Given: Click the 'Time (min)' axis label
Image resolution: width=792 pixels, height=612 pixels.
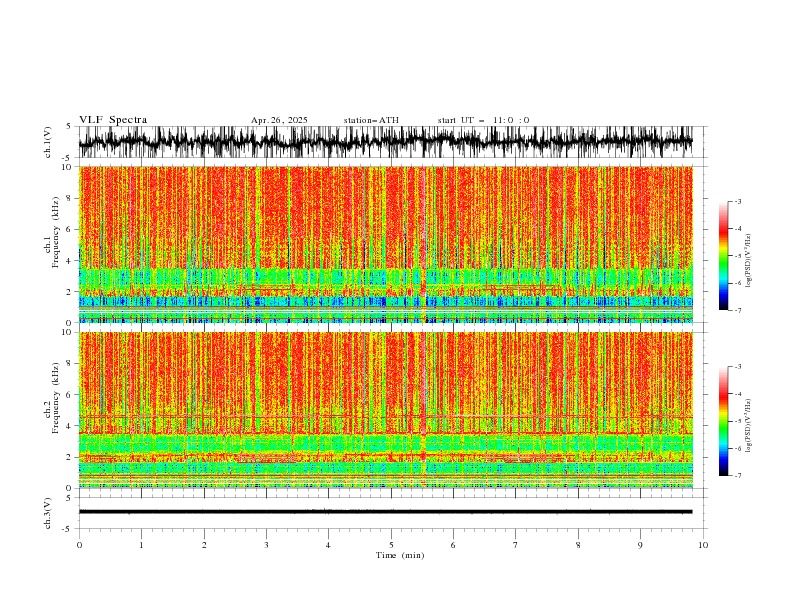Looking at the screenshot, I should pos(400,555).
